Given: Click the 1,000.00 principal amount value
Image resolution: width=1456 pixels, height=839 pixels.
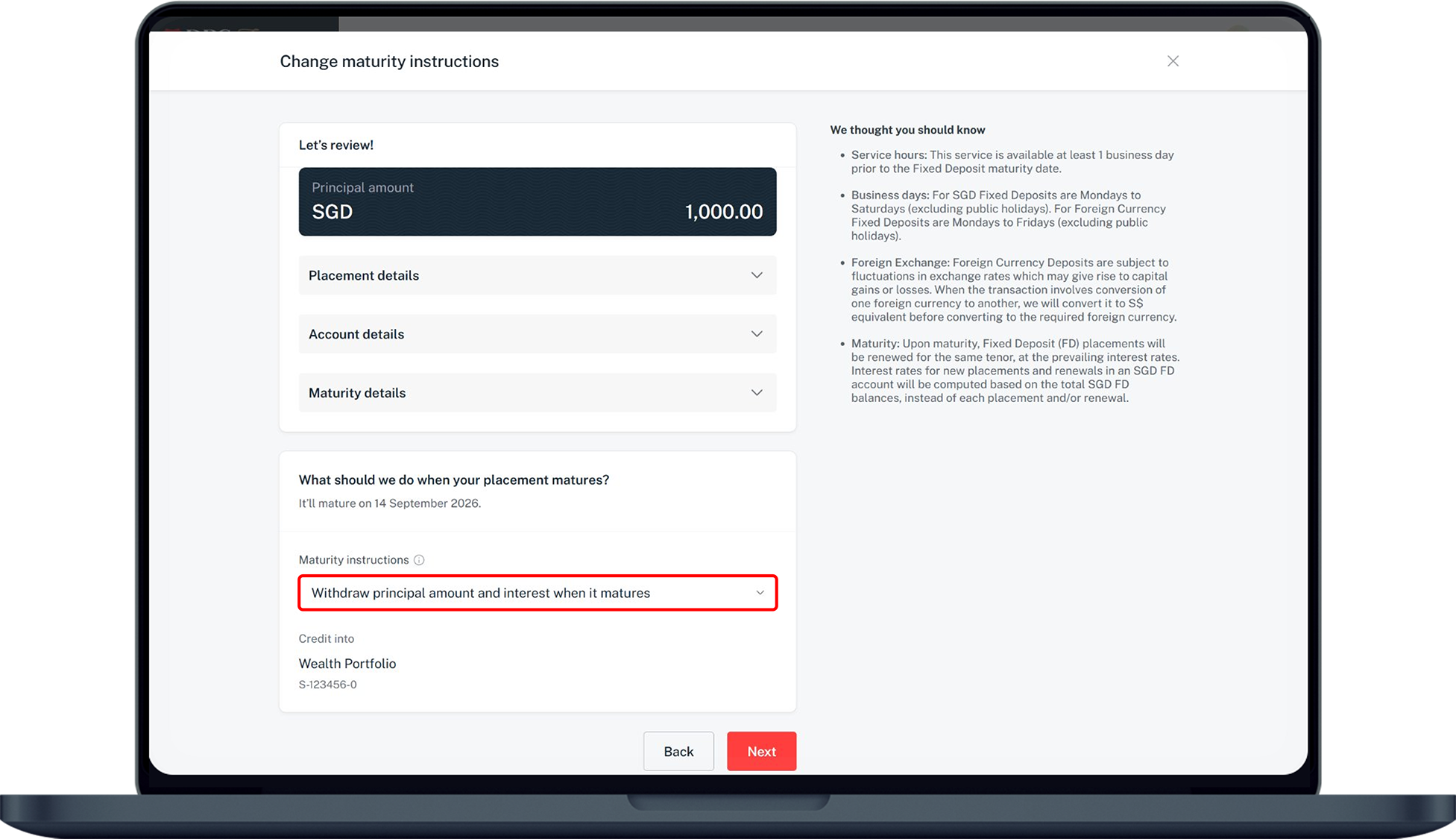Looking at the screenshot, I should tap(723, 212).
